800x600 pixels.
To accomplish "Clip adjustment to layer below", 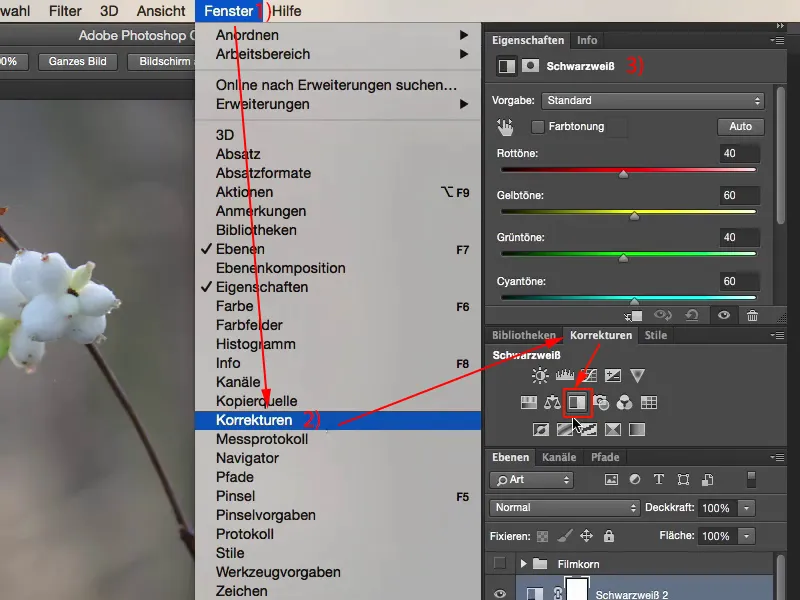I will (633, 316).
